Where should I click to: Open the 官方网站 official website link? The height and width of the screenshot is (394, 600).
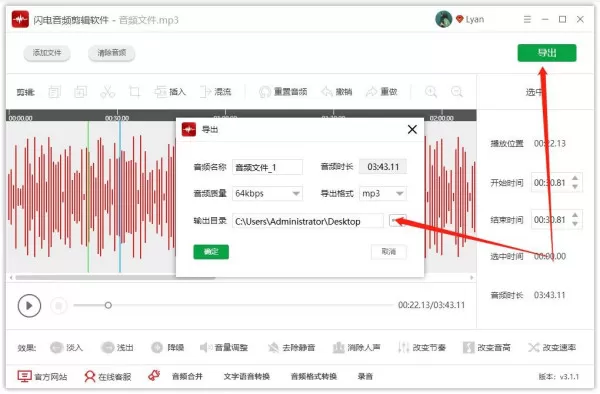click(42, 377)
